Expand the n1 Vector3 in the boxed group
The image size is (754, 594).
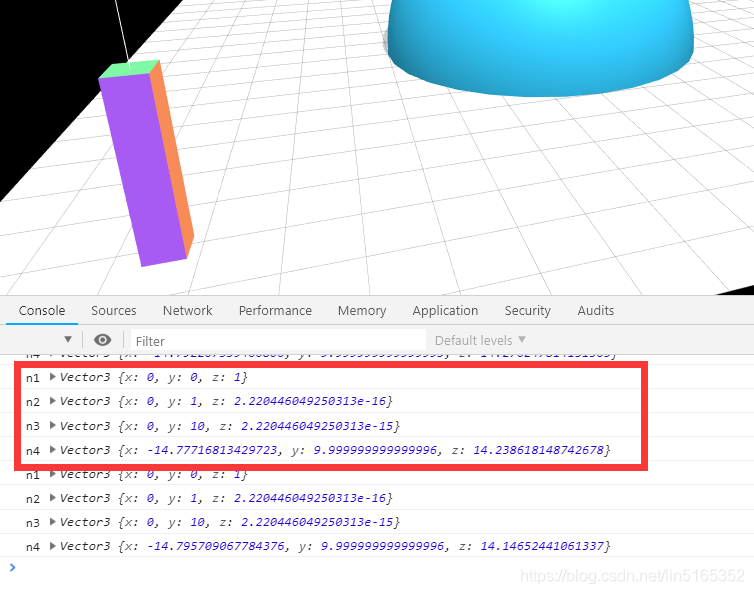pyautogui.click(x=53, y=377)
